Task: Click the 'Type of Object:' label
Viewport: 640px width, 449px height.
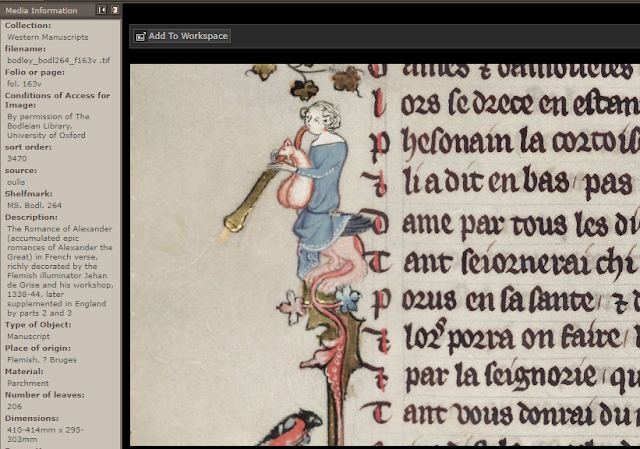Action: coord(38,325)
